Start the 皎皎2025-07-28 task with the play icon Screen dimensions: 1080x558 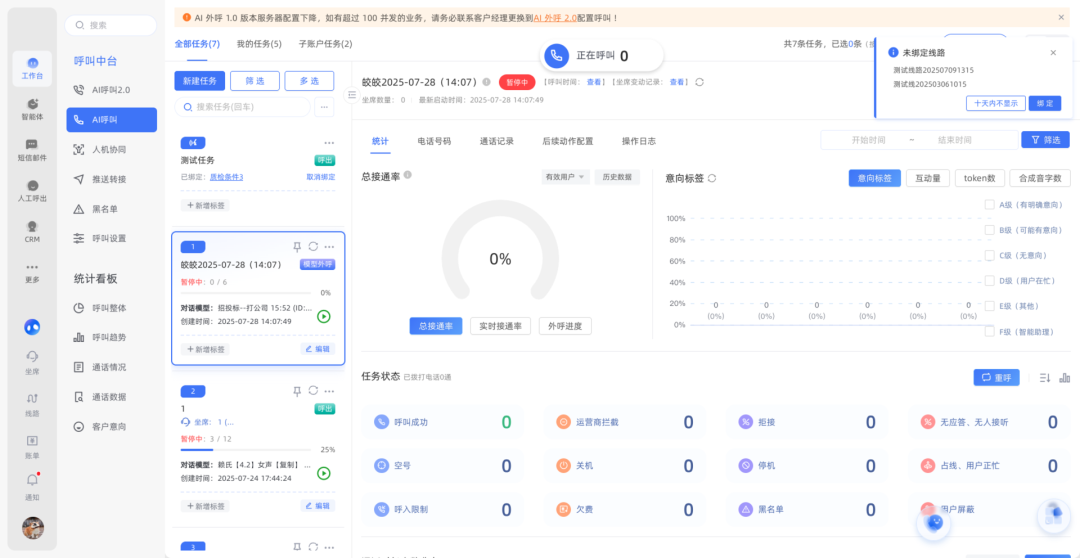[323, 316]
